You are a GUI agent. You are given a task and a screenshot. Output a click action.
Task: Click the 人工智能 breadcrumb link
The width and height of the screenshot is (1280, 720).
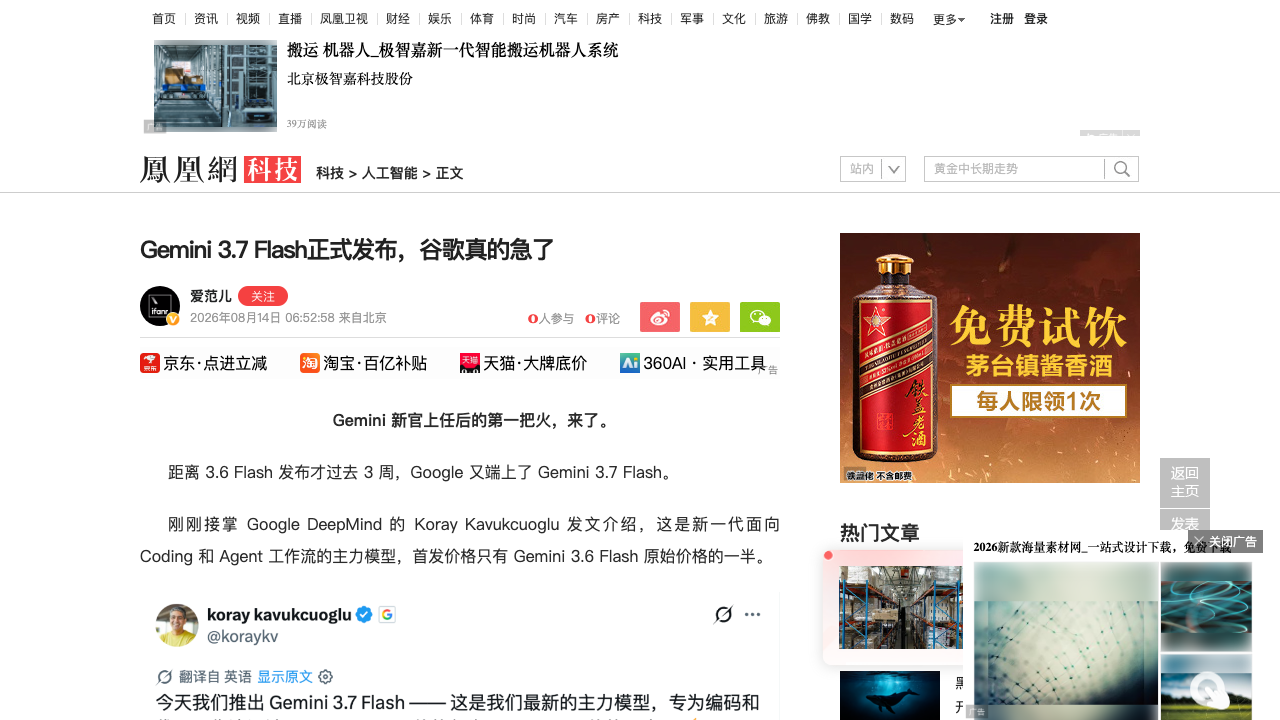coord(390,173)
